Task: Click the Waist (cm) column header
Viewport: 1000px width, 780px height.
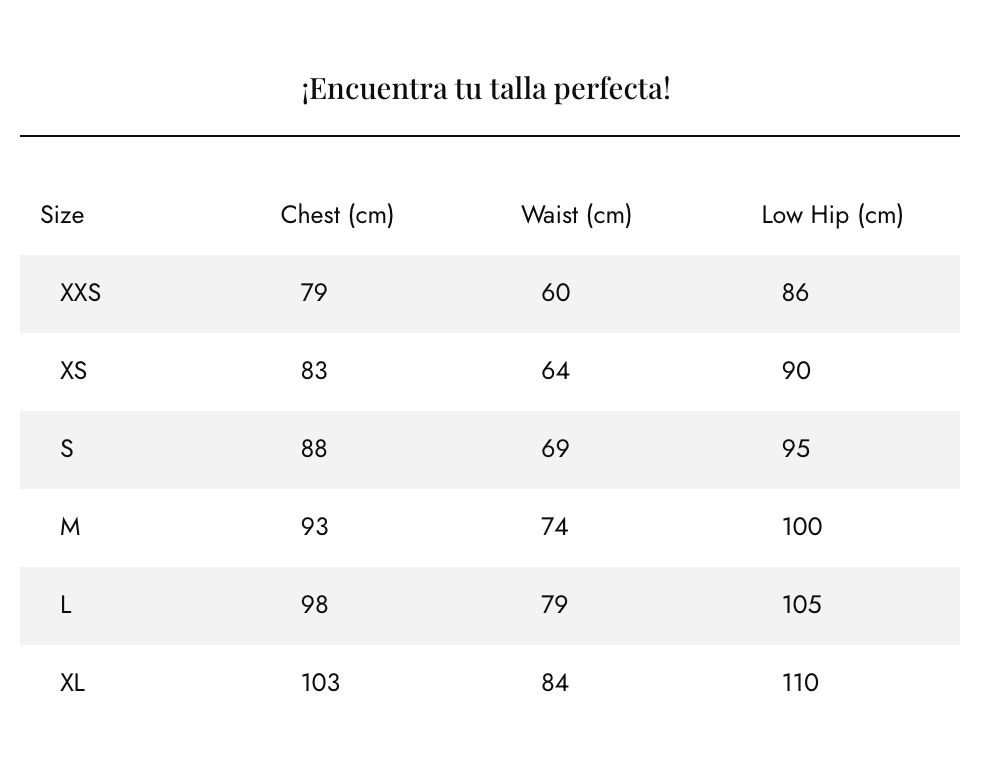Action: [x=576, y=215]
